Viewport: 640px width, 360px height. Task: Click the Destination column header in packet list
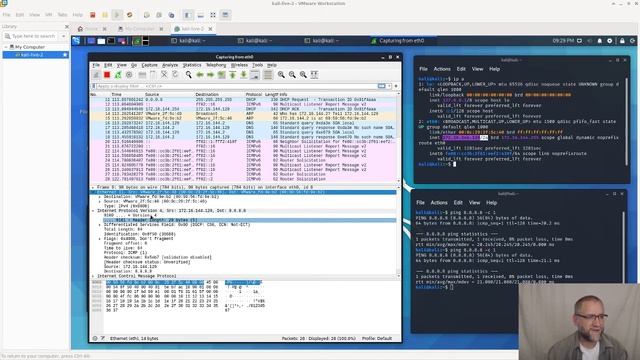point(207,94)
